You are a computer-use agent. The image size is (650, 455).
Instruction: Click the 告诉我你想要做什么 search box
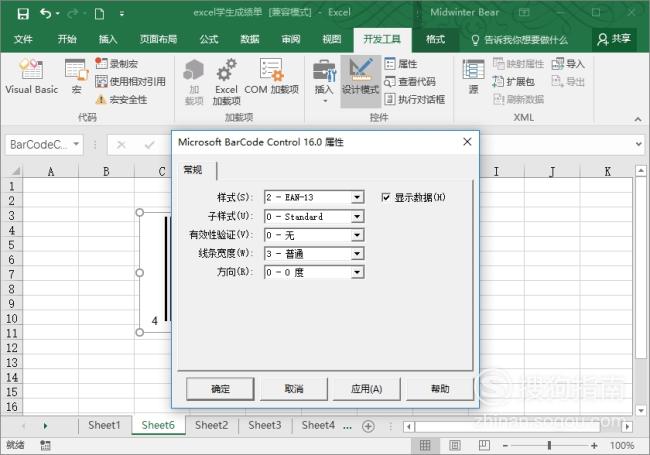(x=519, y=40)
